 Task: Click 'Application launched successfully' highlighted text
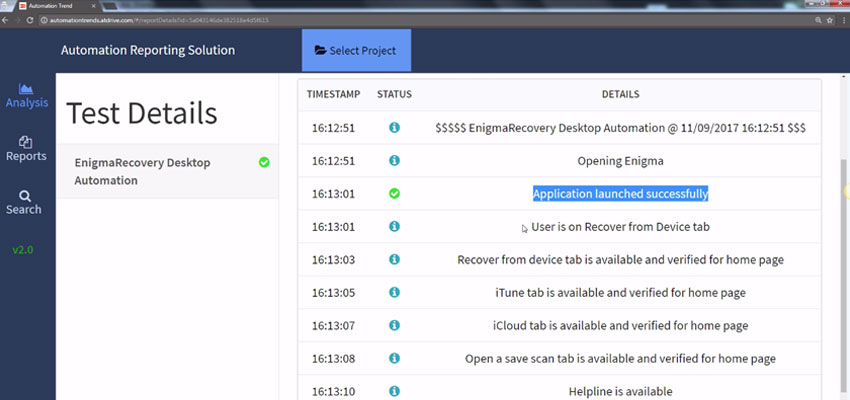620,193
